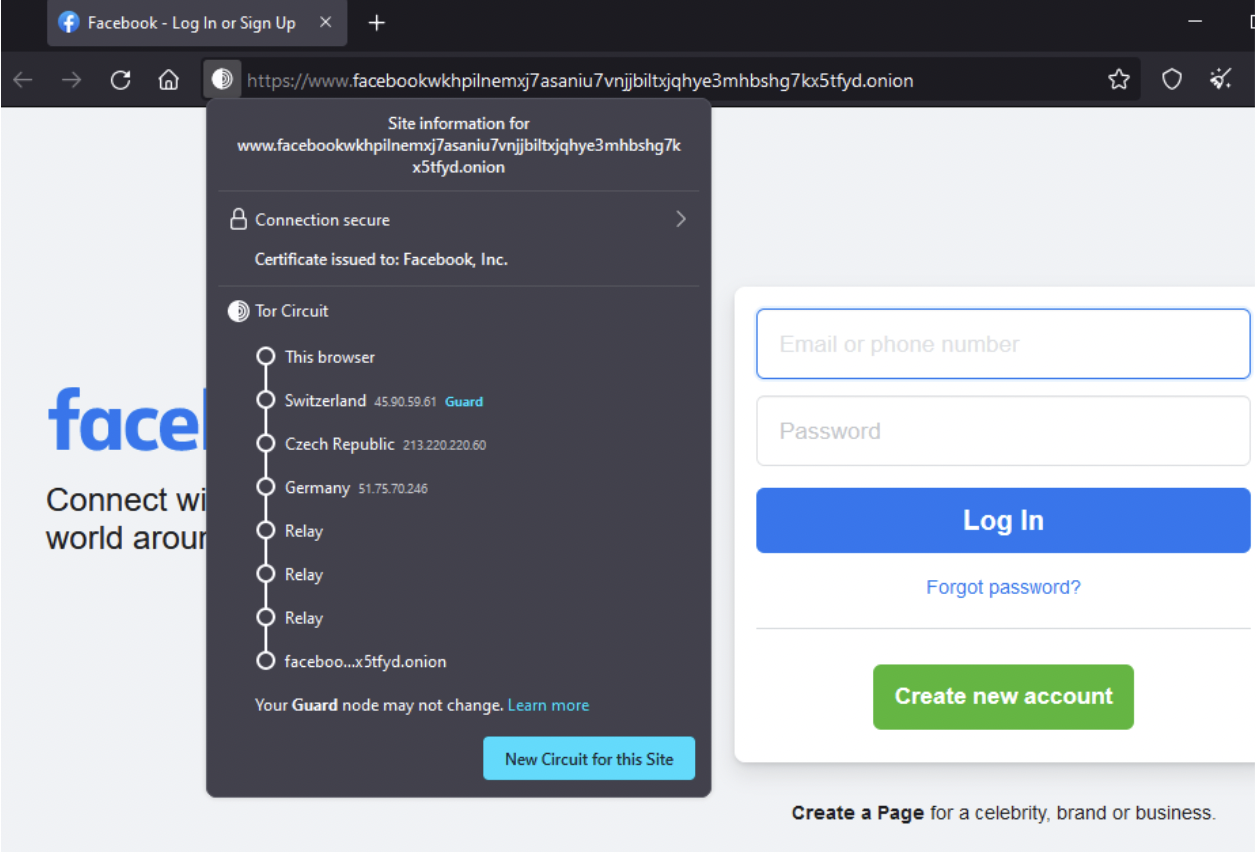Close the Facebook - Log In tab
1256x854 pixels.
pyautogui.click(x=325, y=22)
